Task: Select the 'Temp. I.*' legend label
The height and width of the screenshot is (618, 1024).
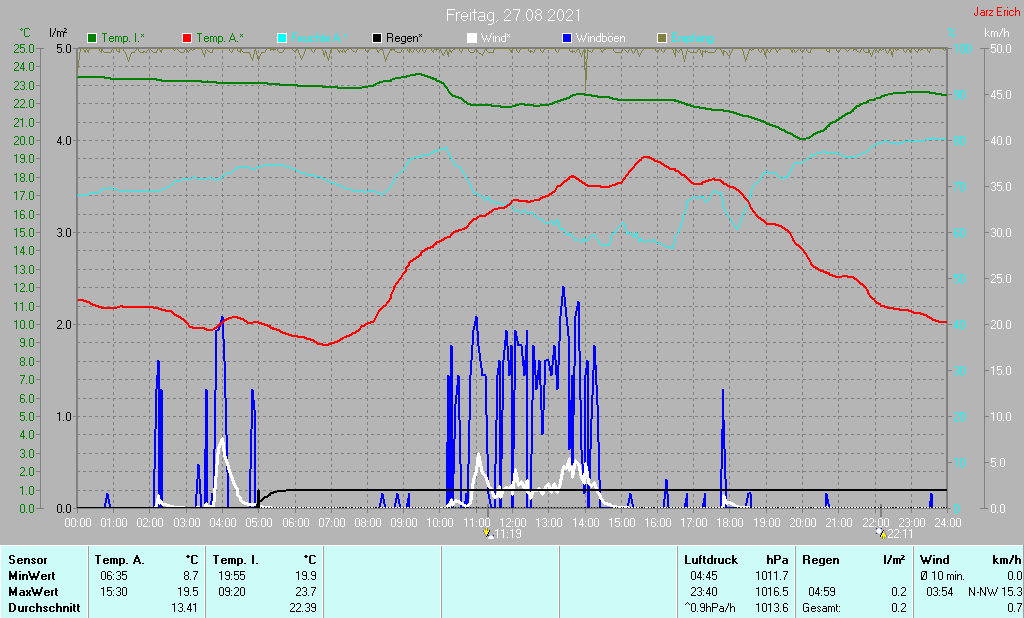Action: coord(123,38)
